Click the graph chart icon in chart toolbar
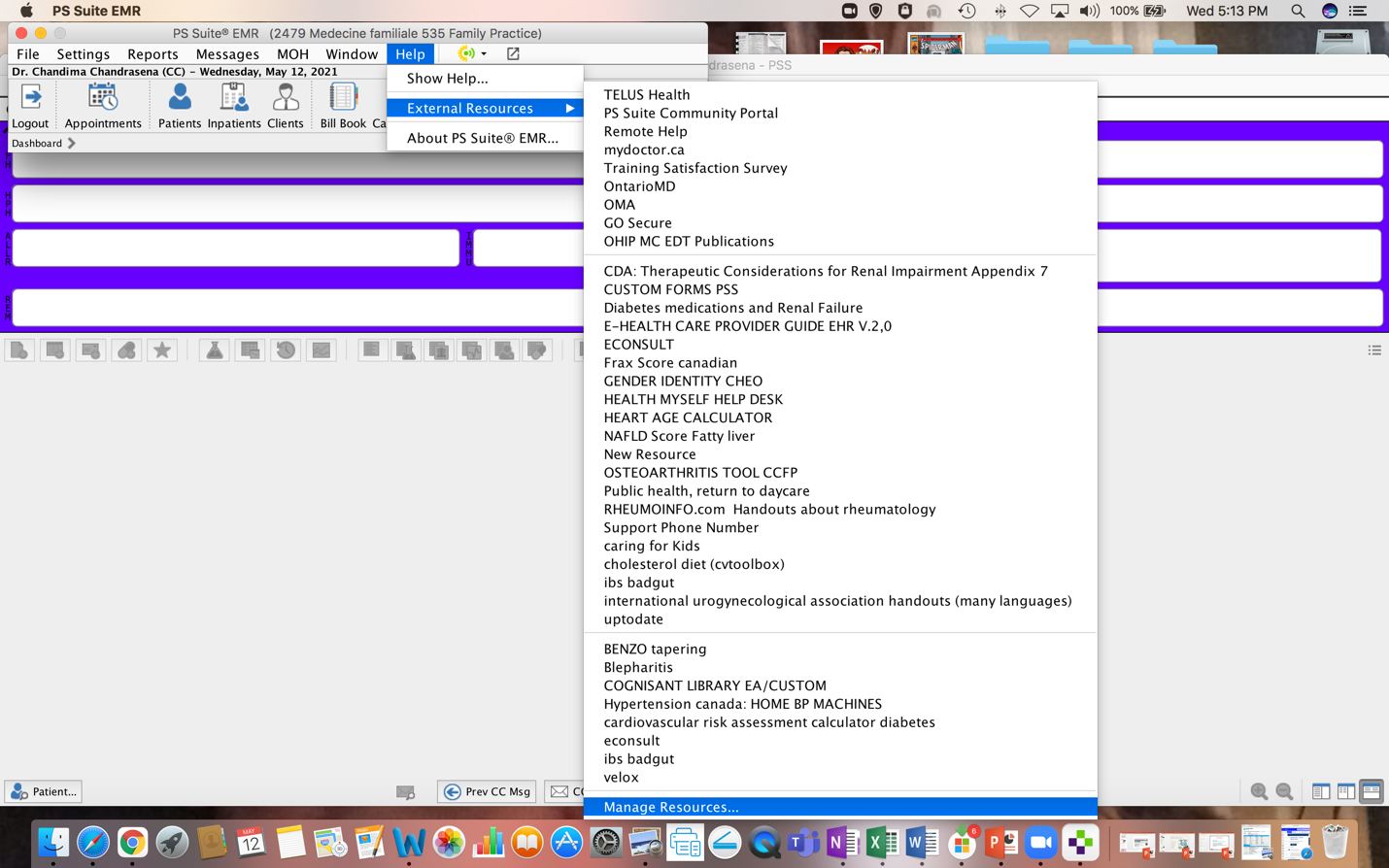Image resolution: width=1389 pixels, height=868 pixels. 322,351
